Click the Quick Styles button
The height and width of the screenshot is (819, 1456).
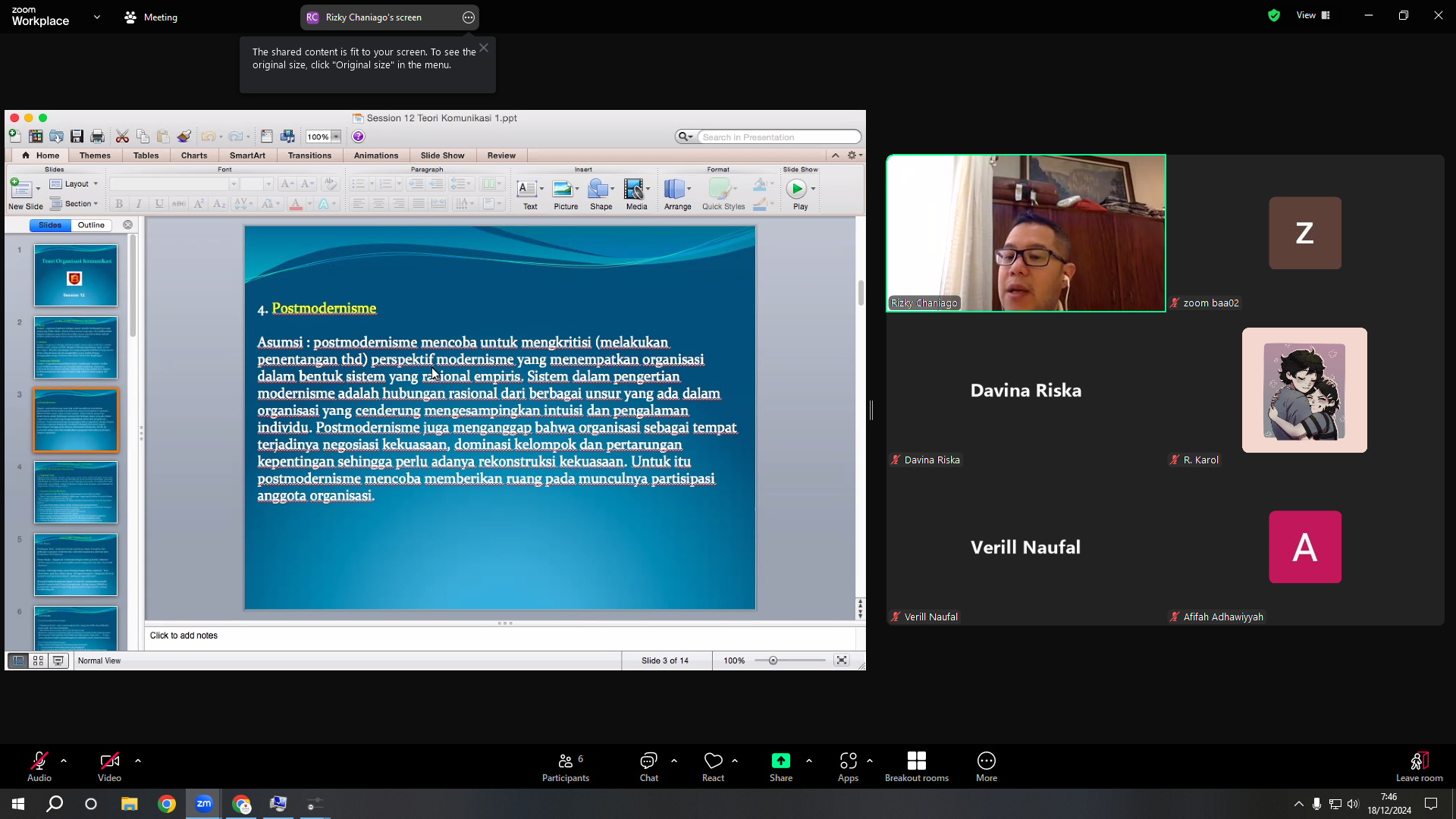[723, 193]
